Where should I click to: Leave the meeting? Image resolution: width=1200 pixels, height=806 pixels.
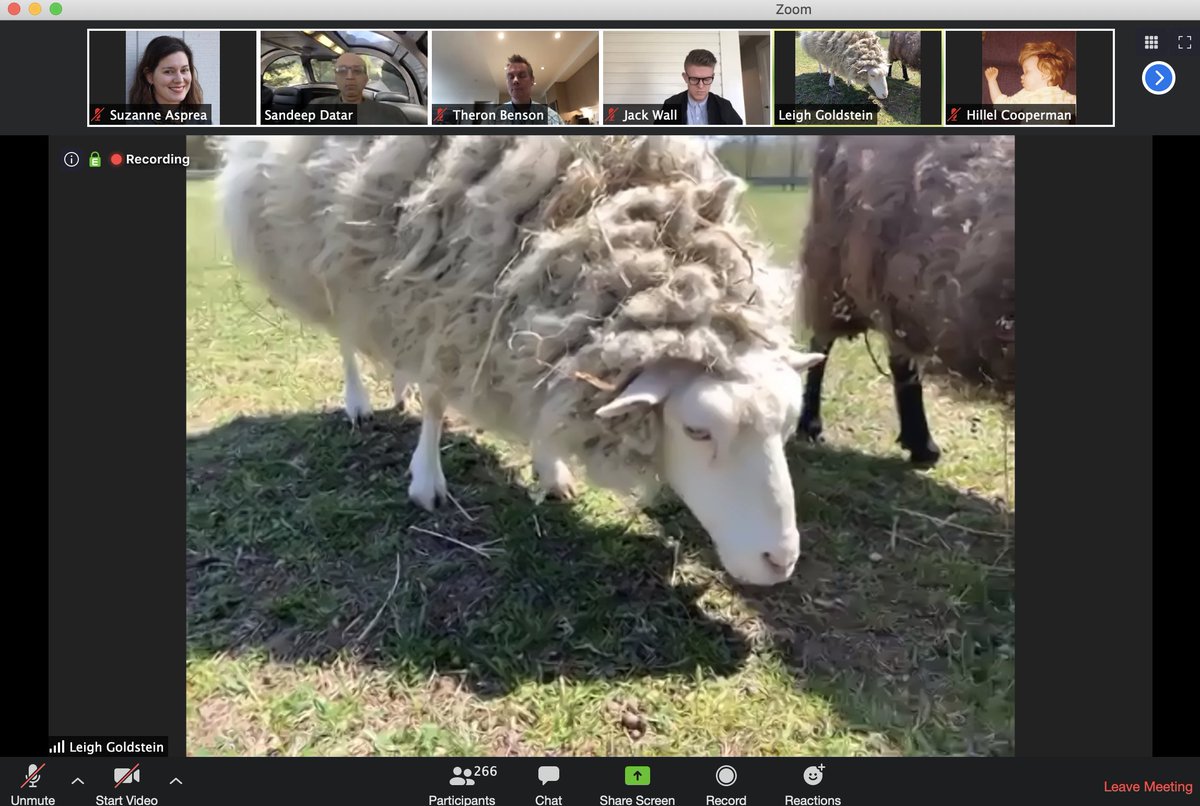click(x=1147, y=786)
